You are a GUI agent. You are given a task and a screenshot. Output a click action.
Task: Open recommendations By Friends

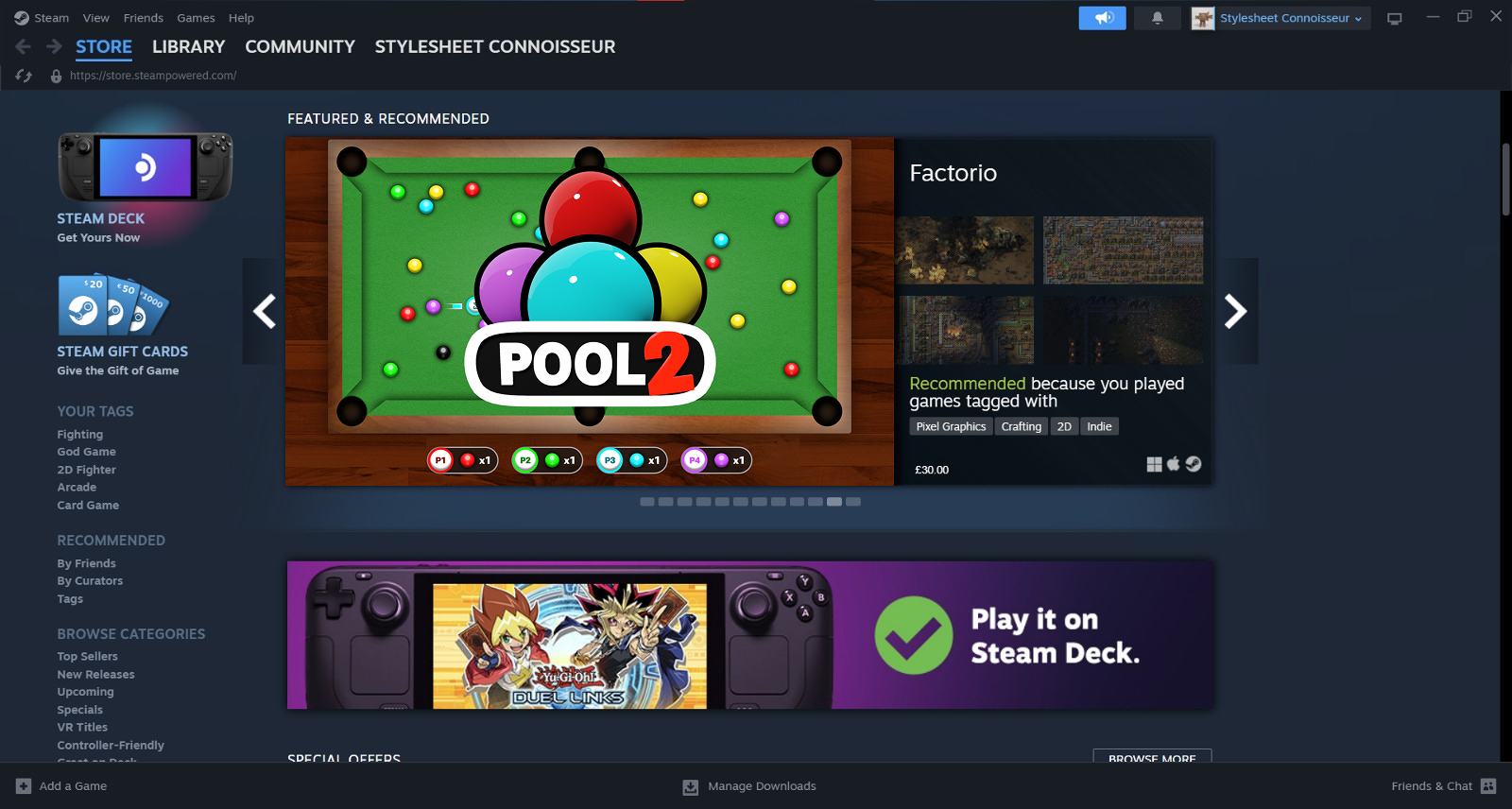point(87,563)
